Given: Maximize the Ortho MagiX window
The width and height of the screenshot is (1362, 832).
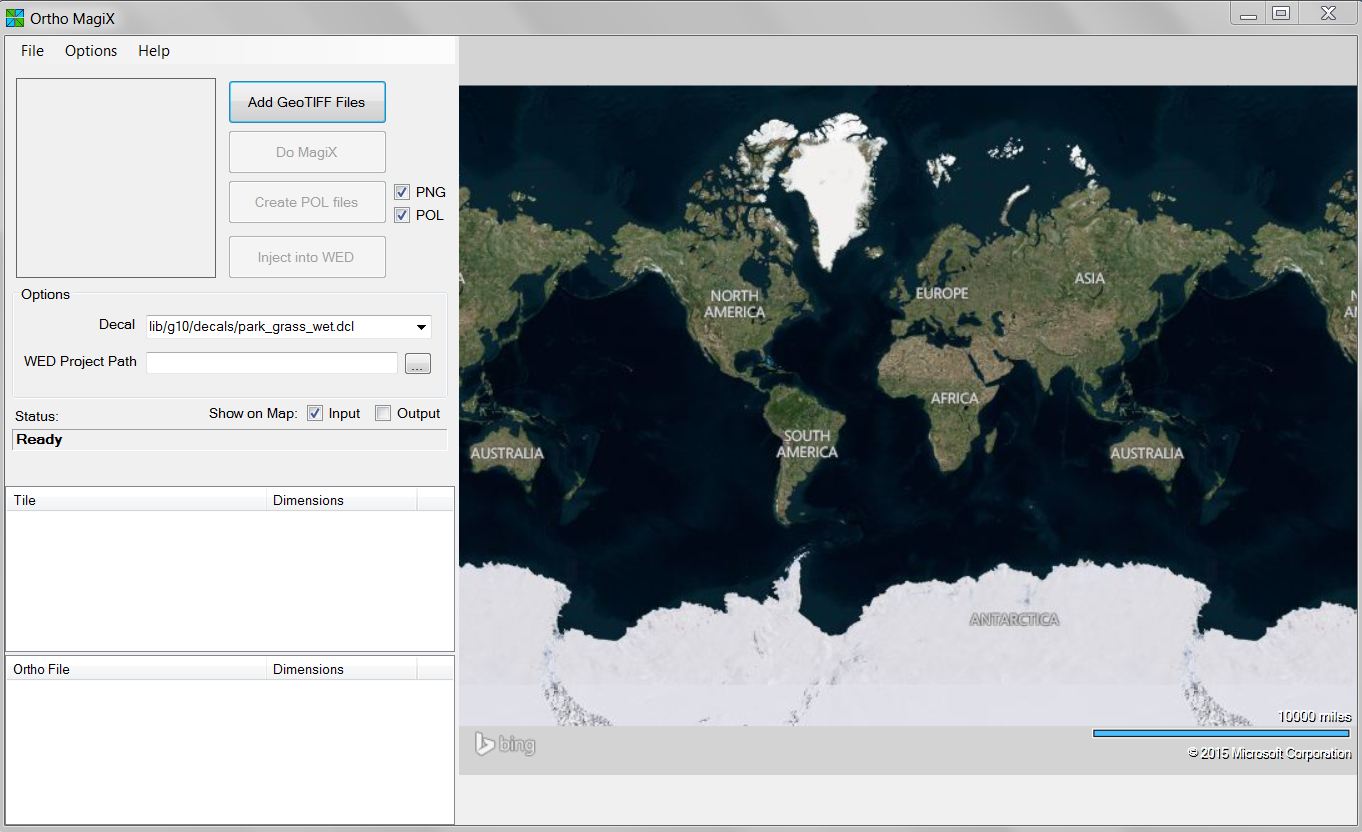Looking at the screenshot, I should pos(1281,14).
